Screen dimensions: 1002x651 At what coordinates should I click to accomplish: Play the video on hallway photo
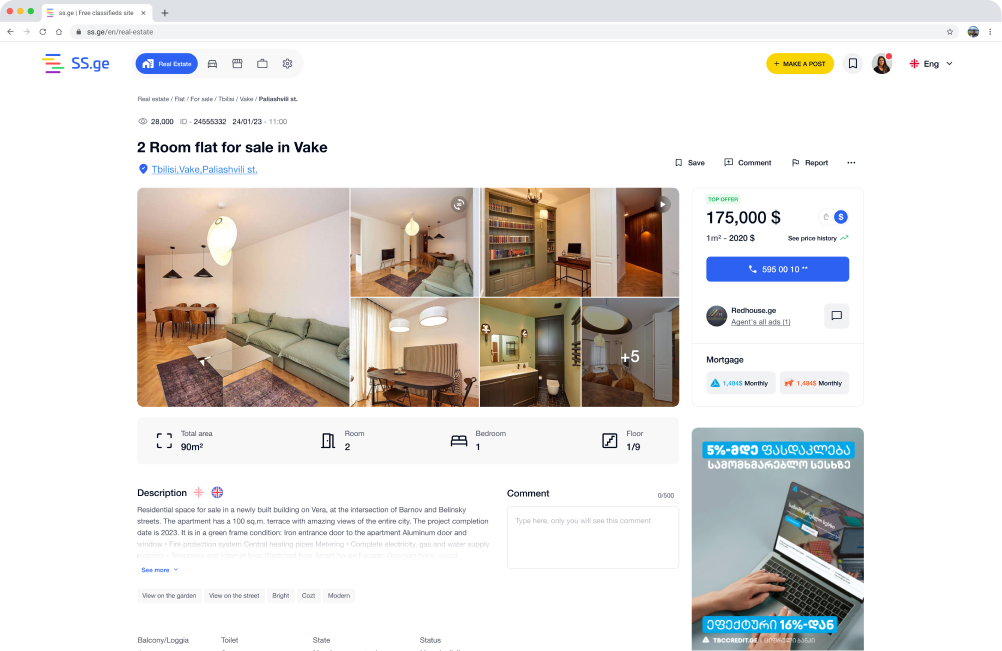tap(663, 204)
